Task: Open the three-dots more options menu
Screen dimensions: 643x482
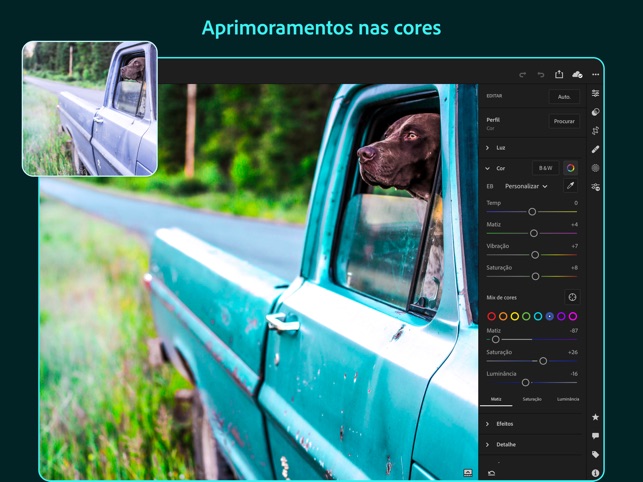Action: [595, 75]
